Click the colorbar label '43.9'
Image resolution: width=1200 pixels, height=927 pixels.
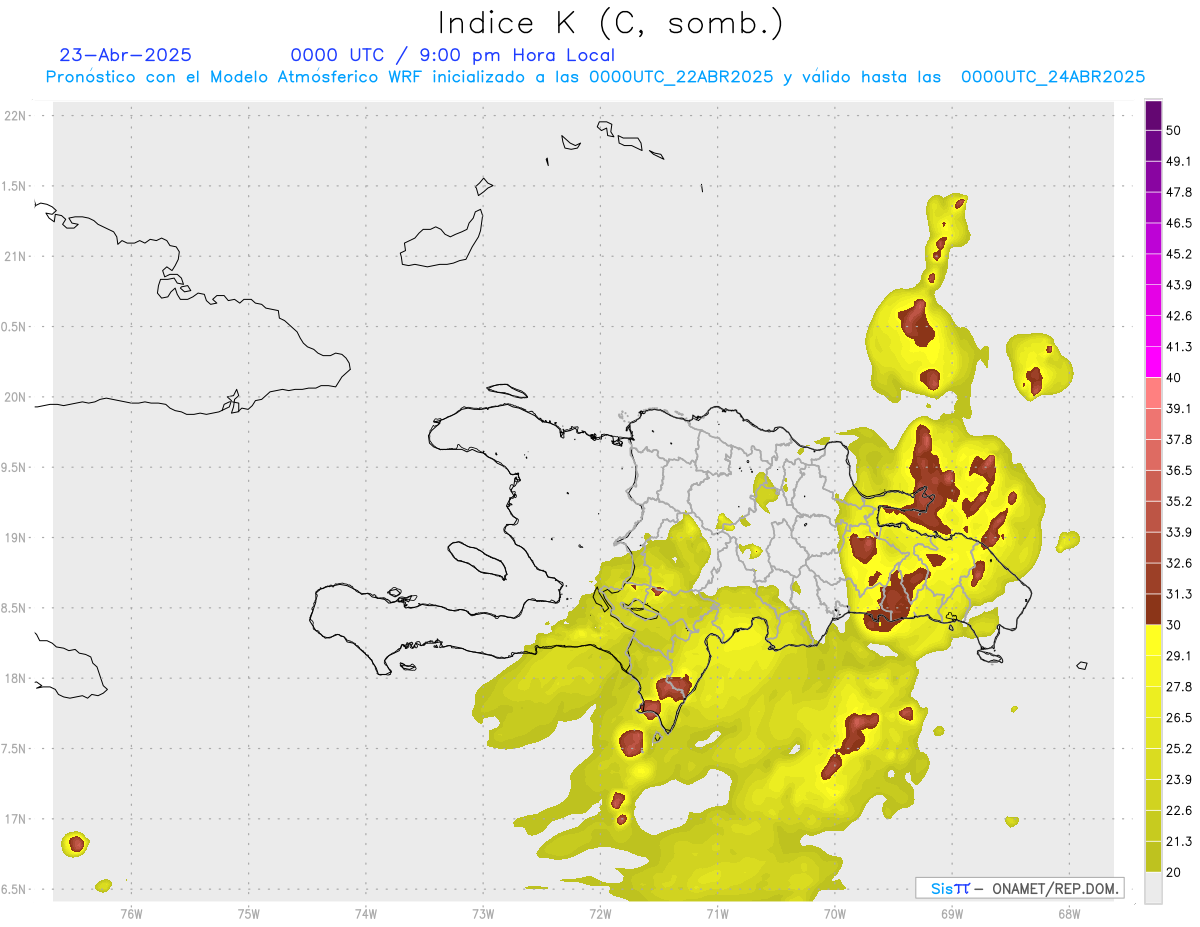tap(1179, 285)
